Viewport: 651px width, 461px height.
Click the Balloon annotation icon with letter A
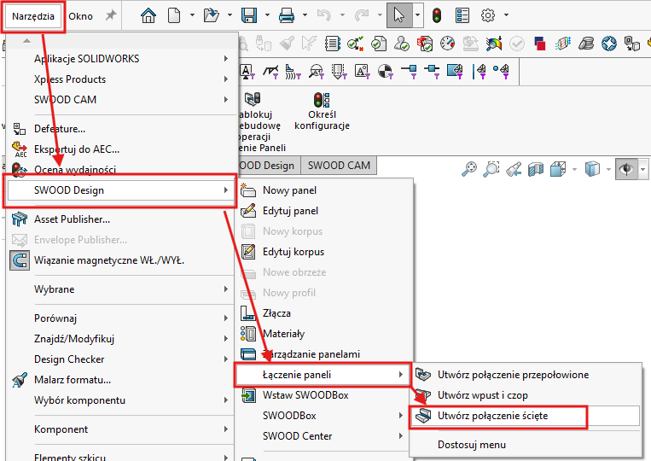248,72
